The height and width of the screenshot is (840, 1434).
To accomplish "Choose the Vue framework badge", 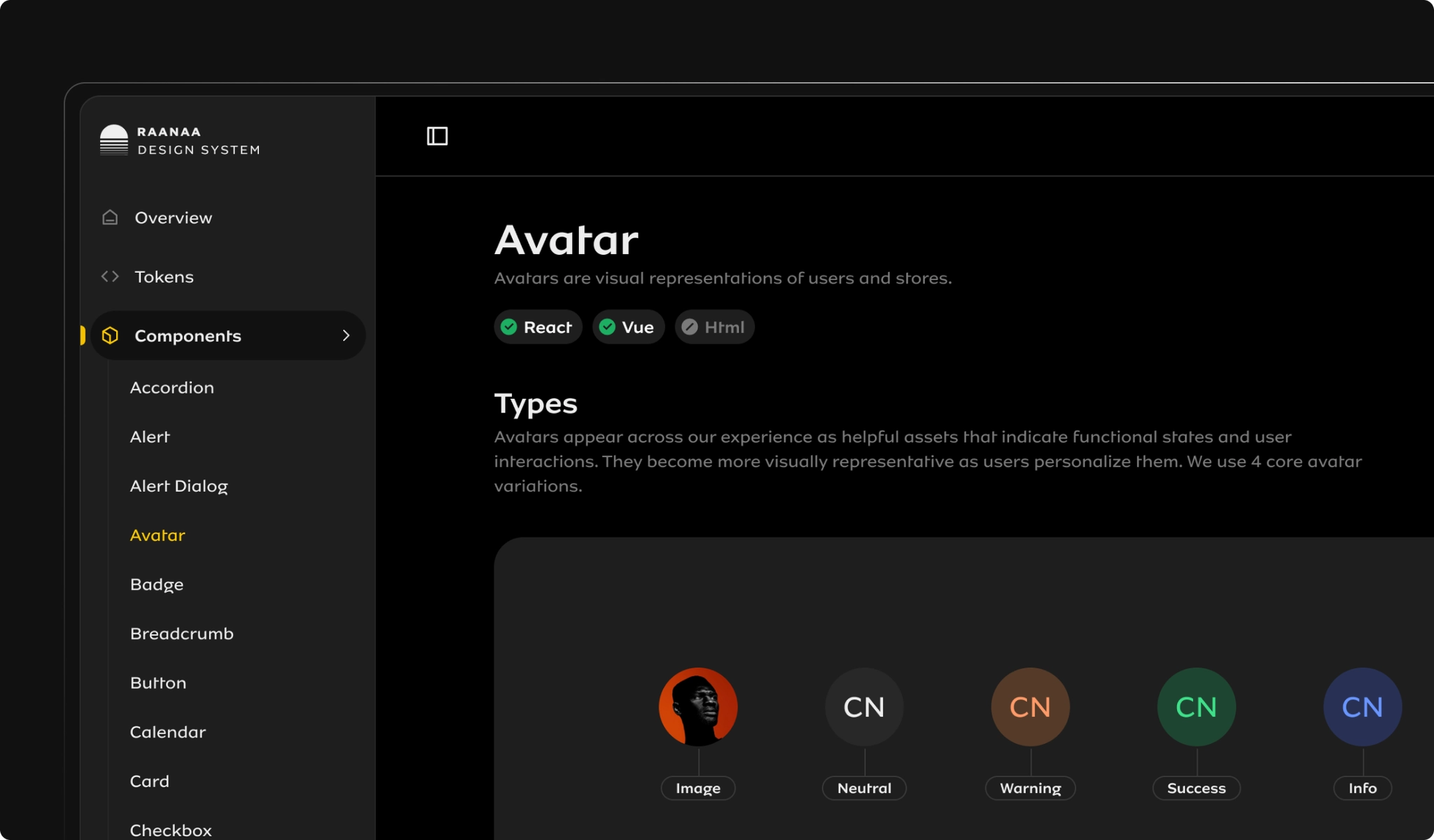I will (628, 327).
